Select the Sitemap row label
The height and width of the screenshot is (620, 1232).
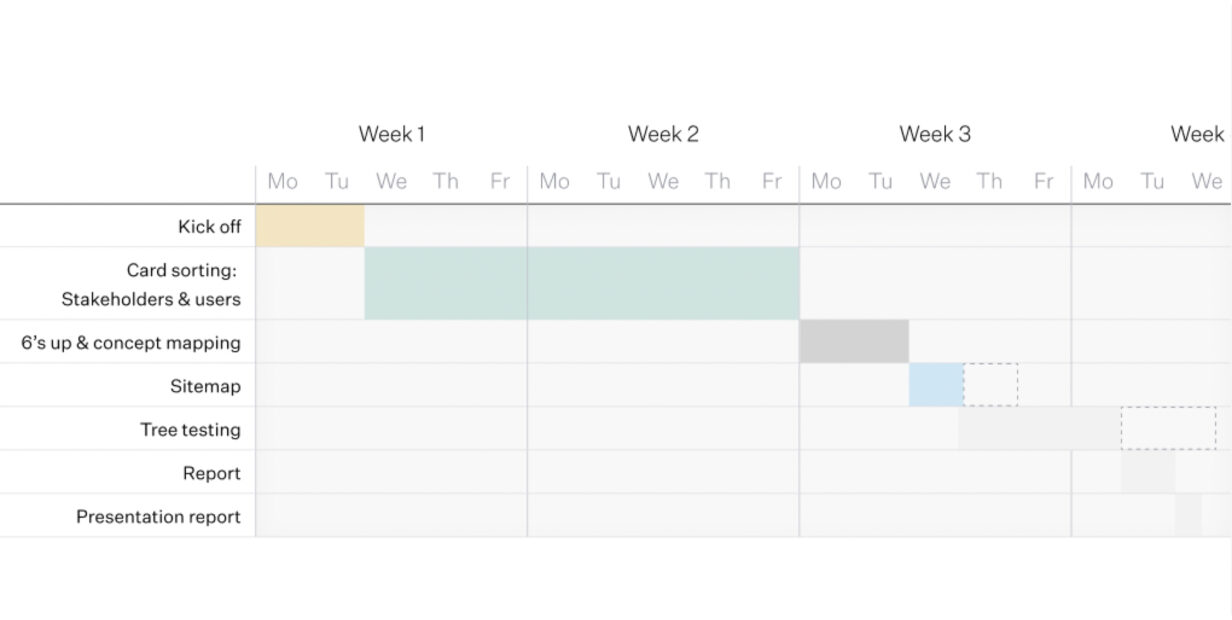pyautogui.click(x=205, y=387)
